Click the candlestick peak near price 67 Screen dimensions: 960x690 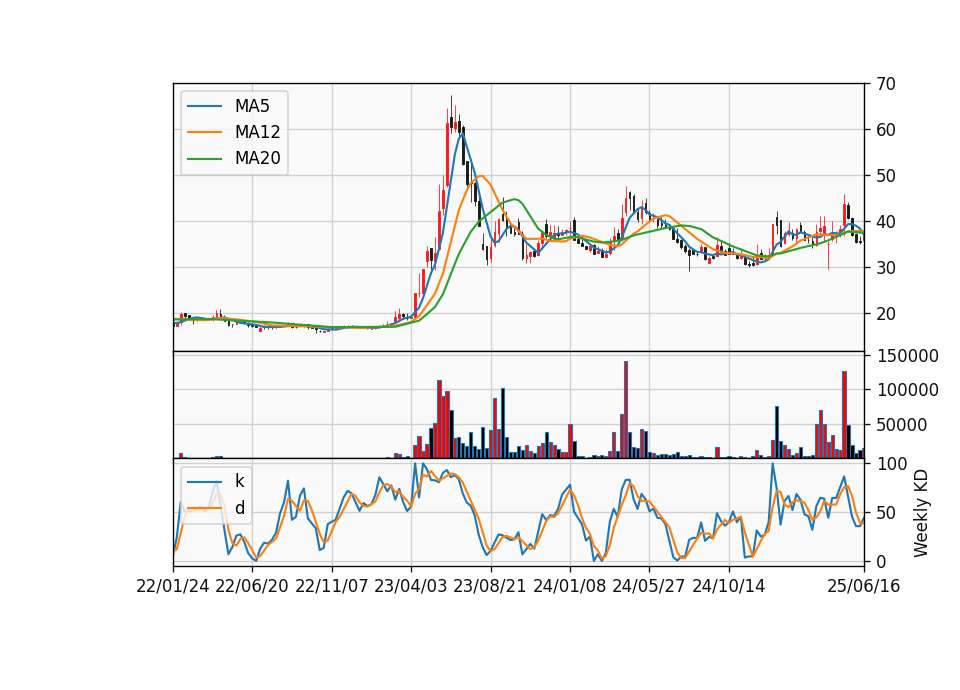pyautogui.click(x=451, y=113)
